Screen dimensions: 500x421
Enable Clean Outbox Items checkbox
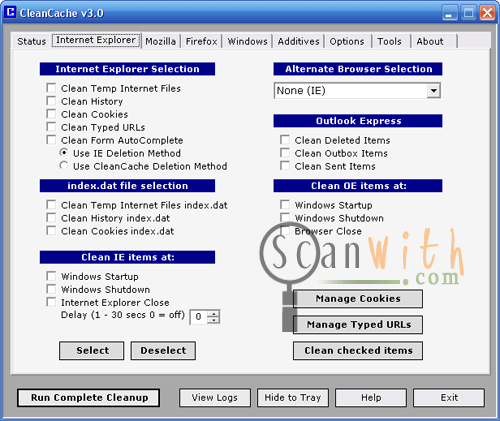tap(285, 153)
